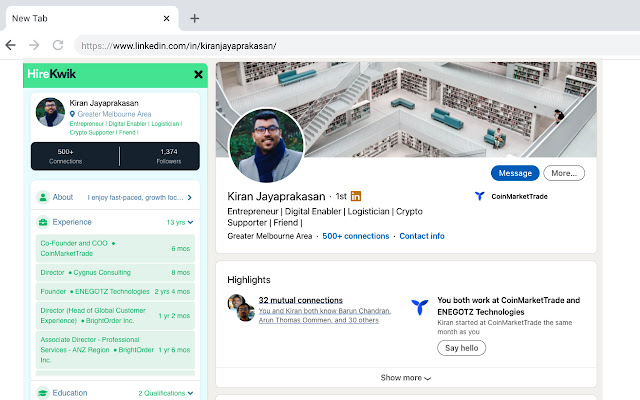Open the Contact info link

tap(422, 236)
